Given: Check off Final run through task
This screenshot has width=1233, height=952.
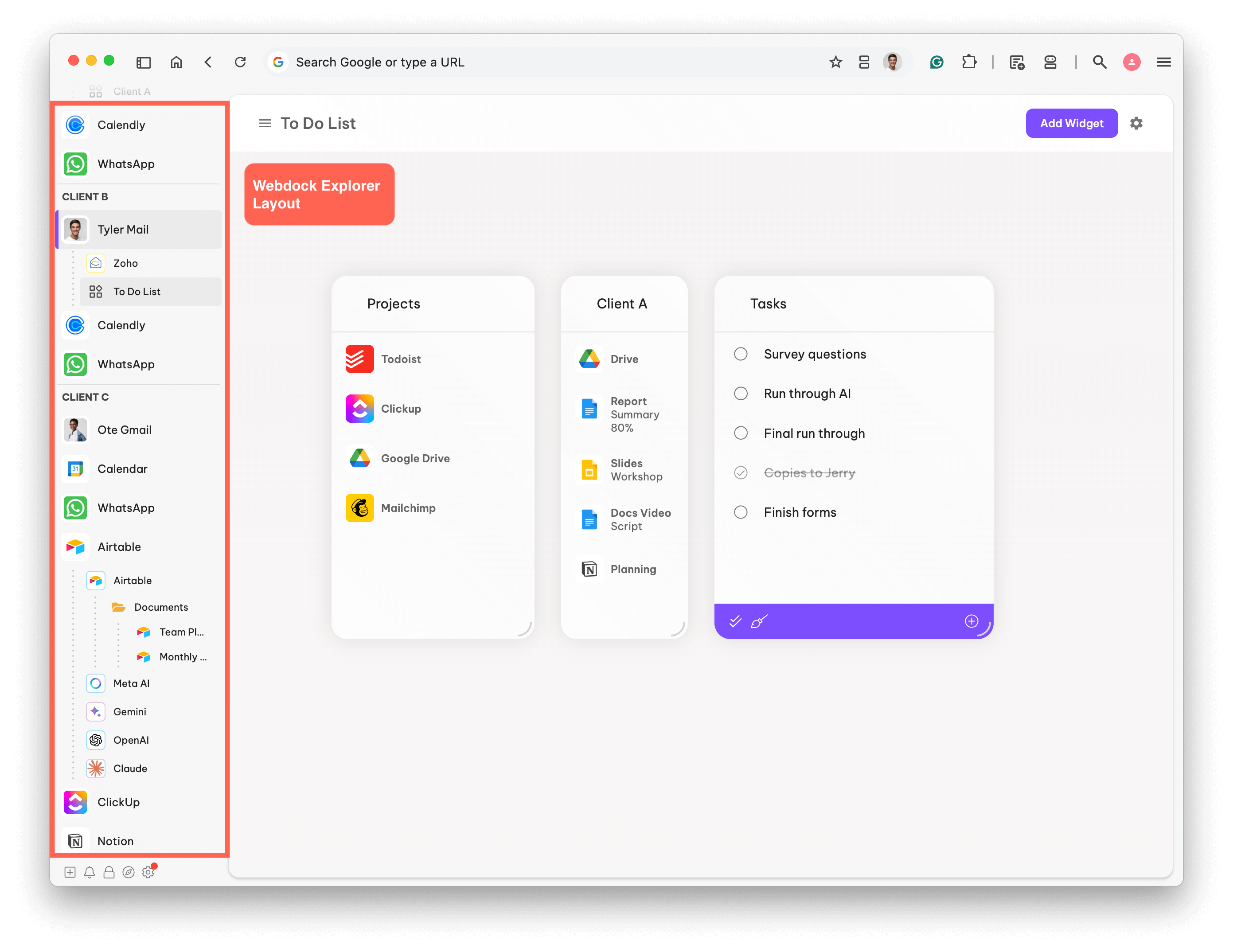Looking at the screenshot, I should tap(741, 433).
